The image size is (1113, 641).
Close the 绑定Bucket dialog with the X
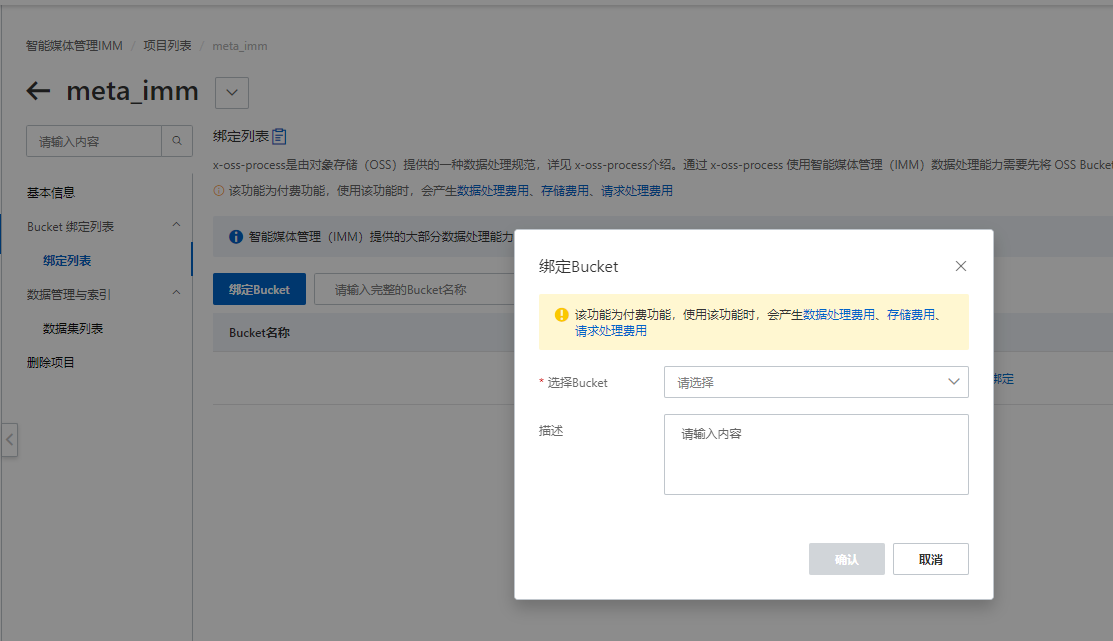pyautogui.click(x=960, y=265)
